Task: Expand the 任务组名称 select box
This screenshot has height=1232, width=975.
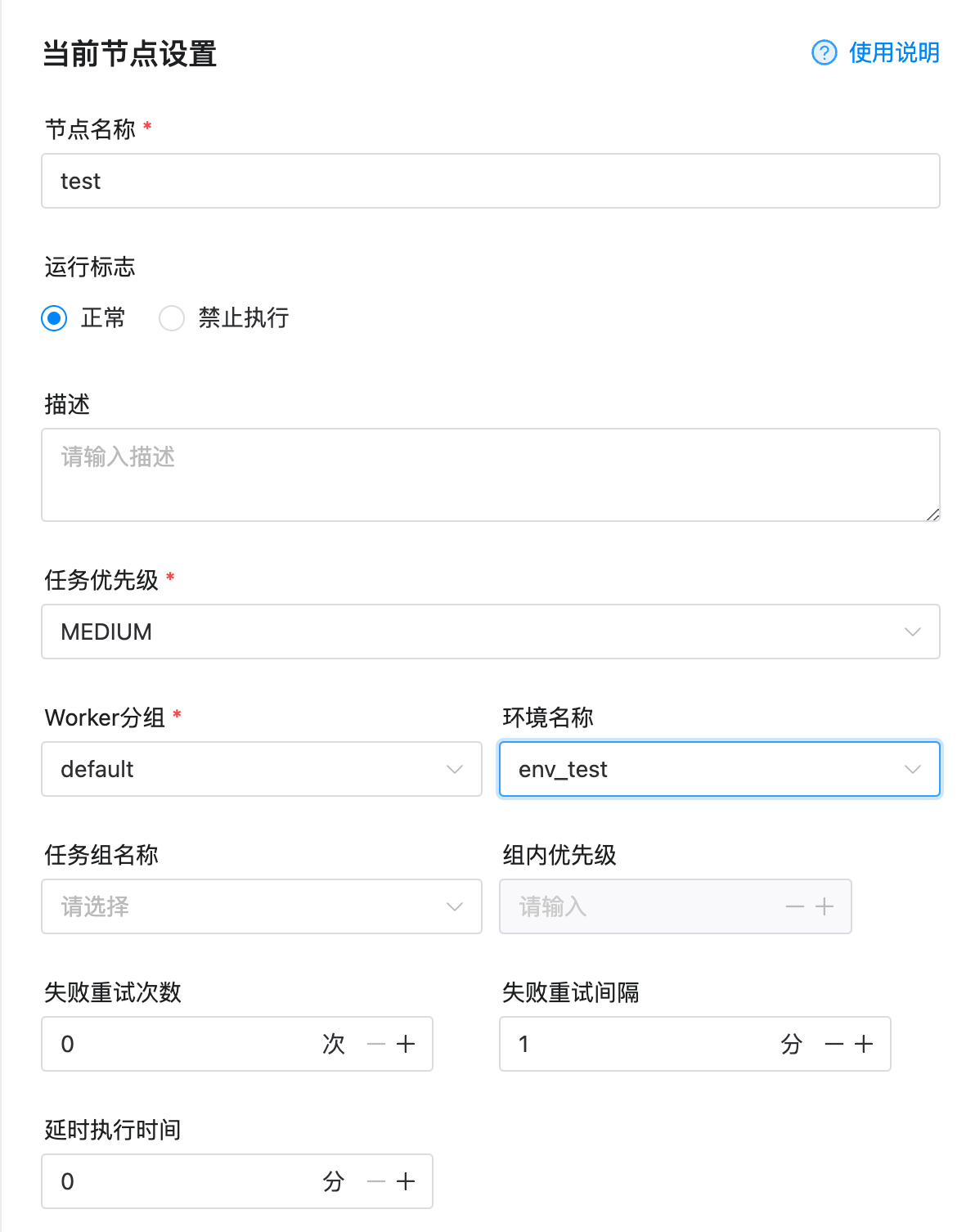Action: [x=262, y=906]
